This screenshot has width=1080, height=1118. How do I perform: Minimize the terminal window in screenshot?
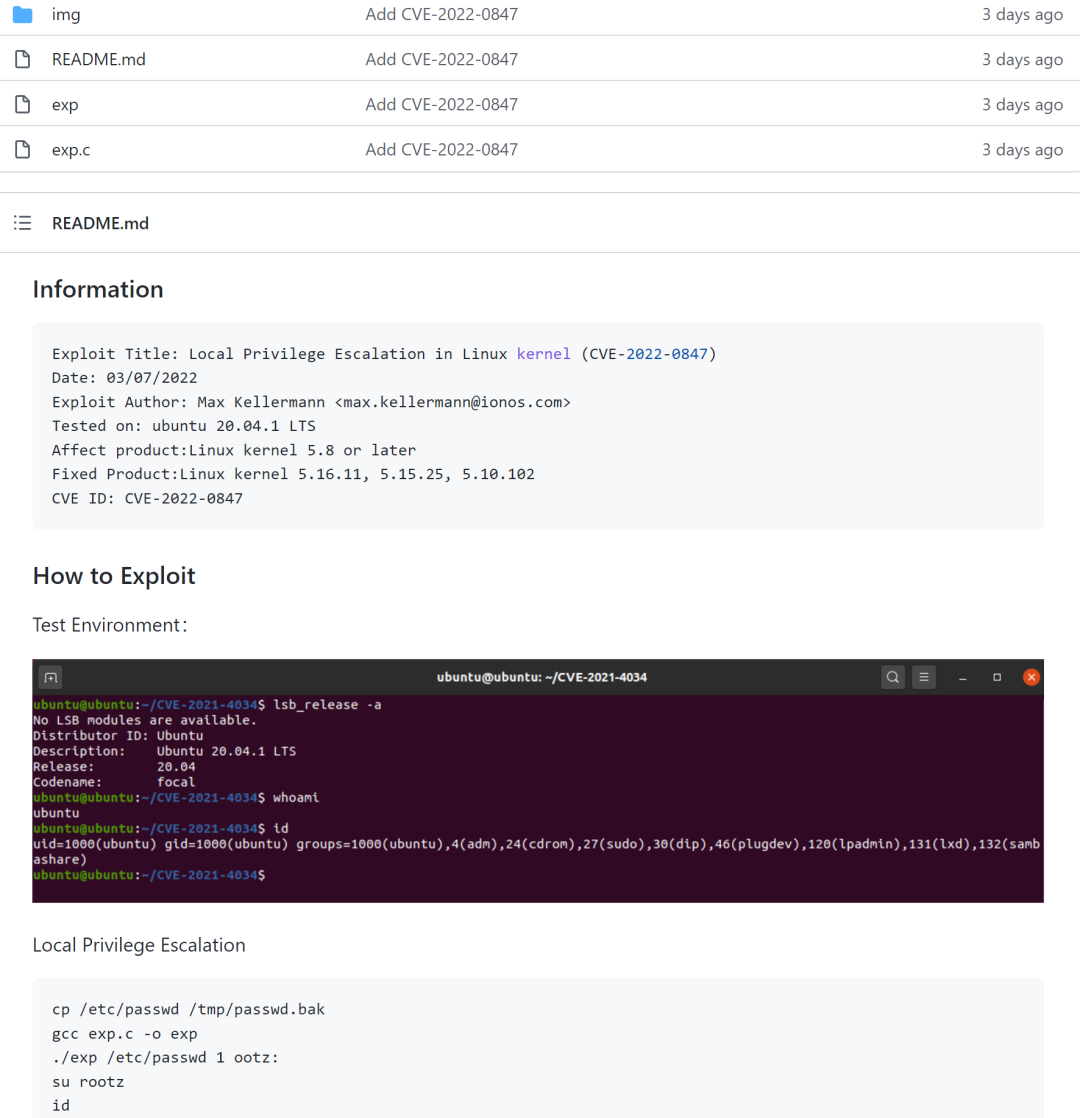click(962, 678)
